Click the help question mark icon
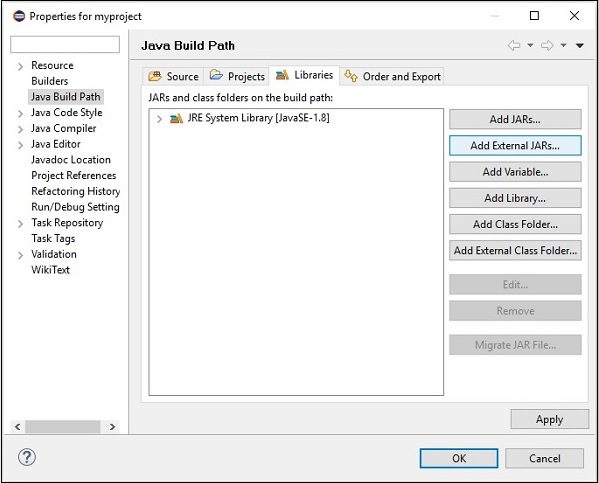Image resolution: width=599 pixels, height=483 pixels. [x=27, y=457]
